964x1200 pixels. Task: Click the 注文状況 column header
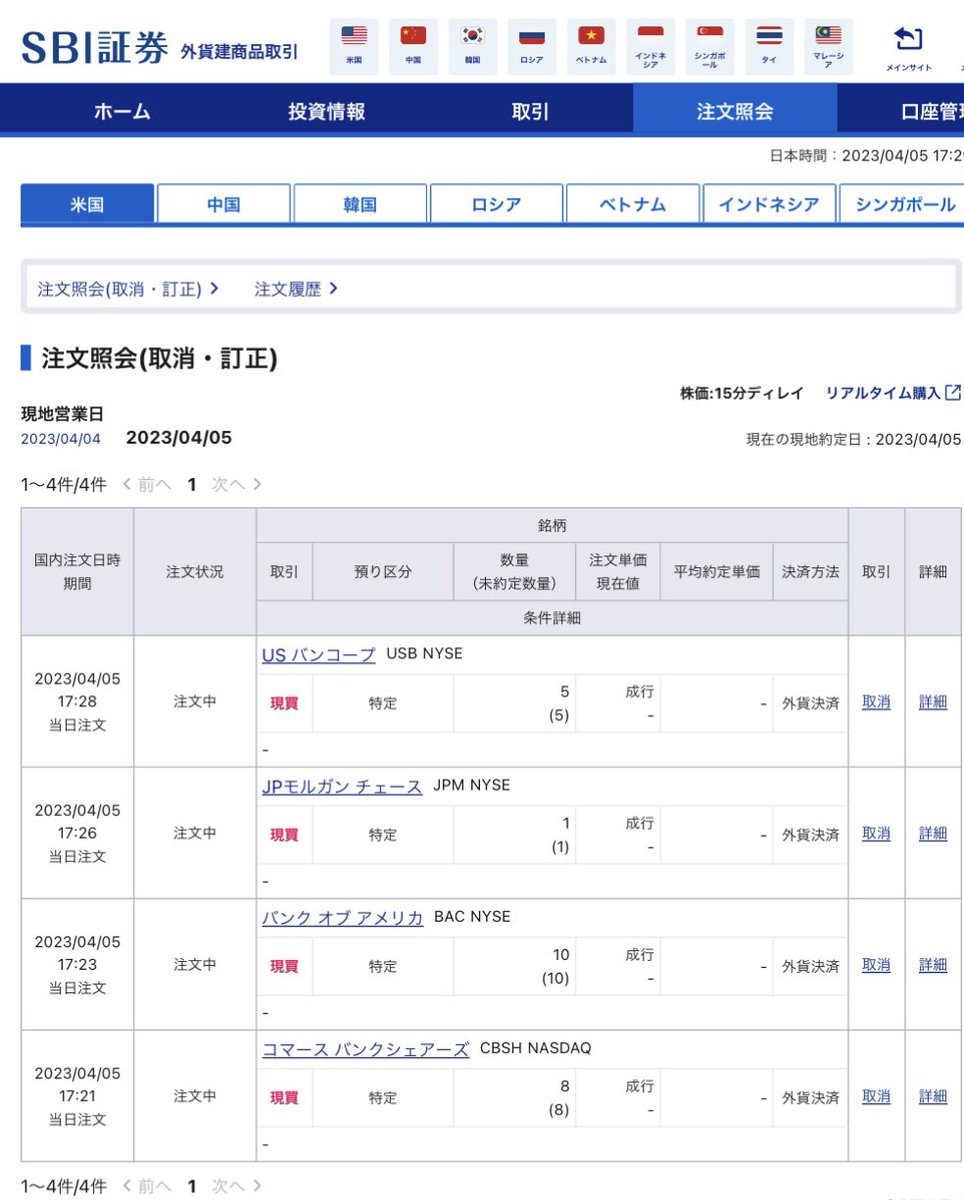195,571
